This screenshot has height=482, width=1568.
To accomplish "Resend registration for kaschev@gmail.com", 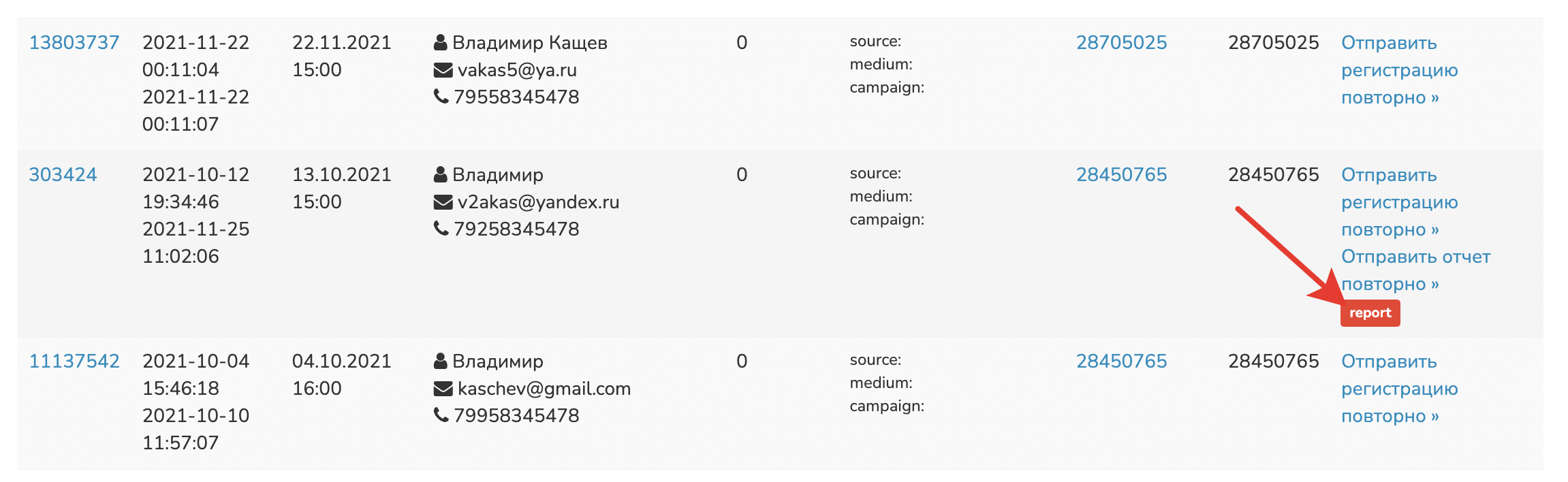I will 1399,389.
